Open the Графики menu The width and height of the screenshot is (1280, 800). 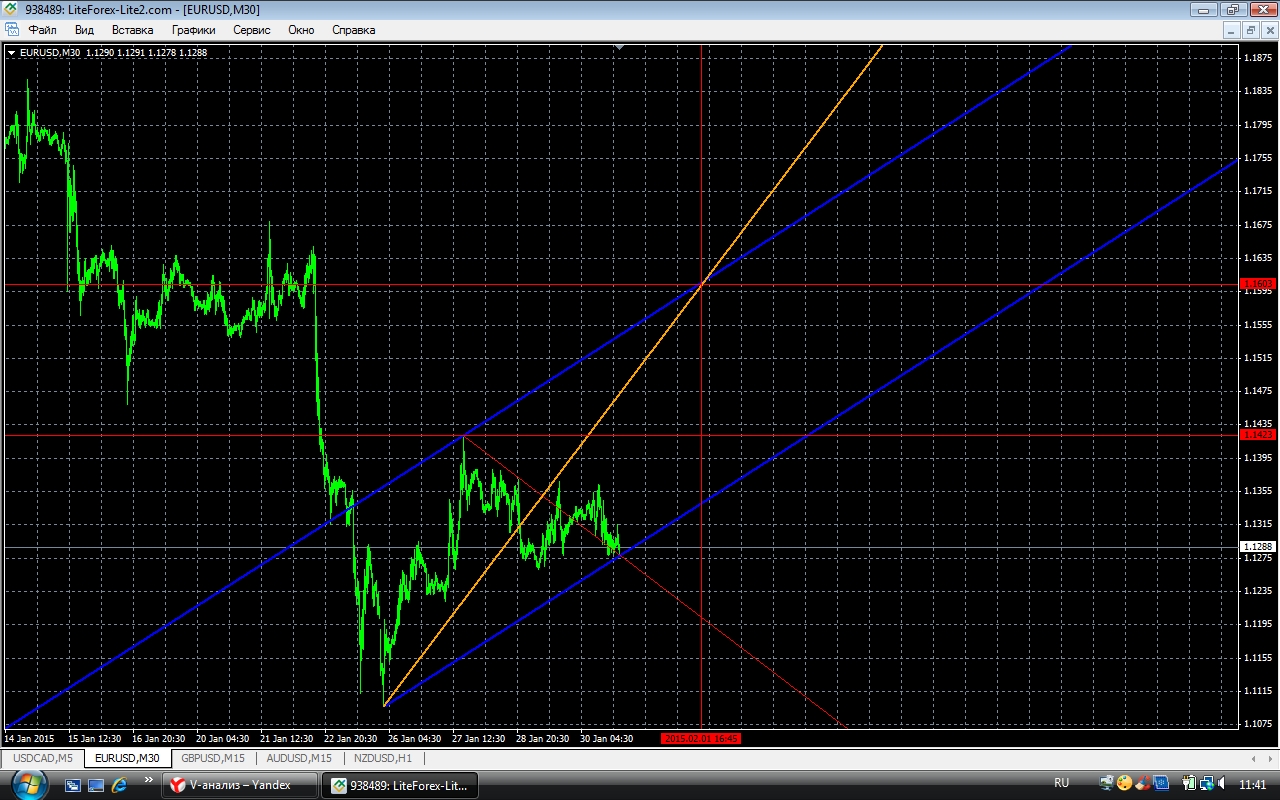(193, 30)
